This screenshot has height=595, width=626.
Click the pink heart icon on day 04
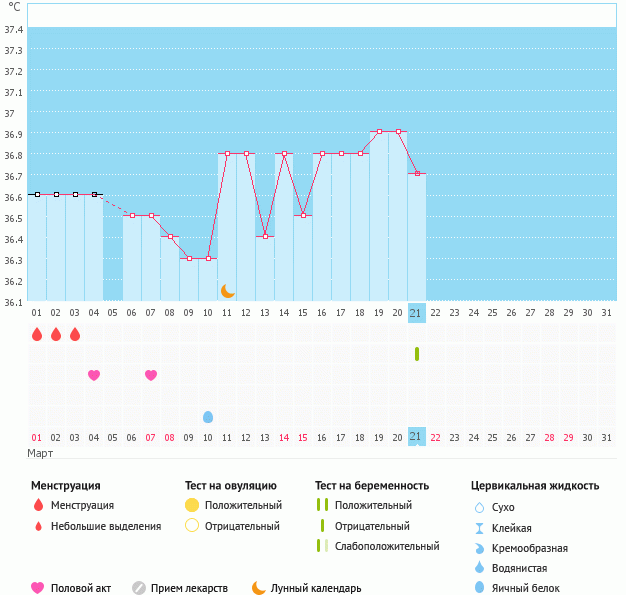pos(94,375)
